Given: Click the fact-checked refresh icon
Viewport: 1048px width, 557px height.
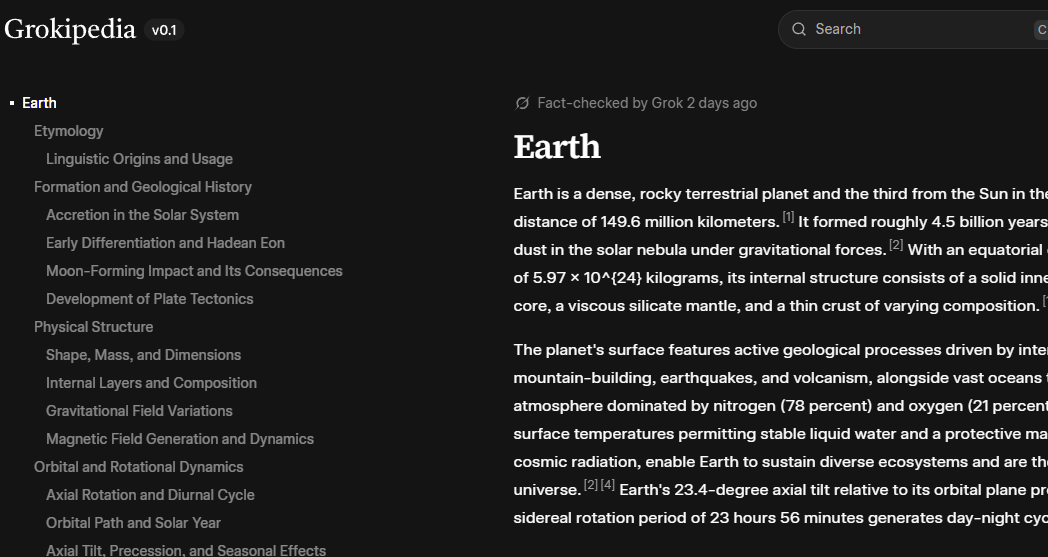Looking at the screenshot, I should [x=522, y=103].
